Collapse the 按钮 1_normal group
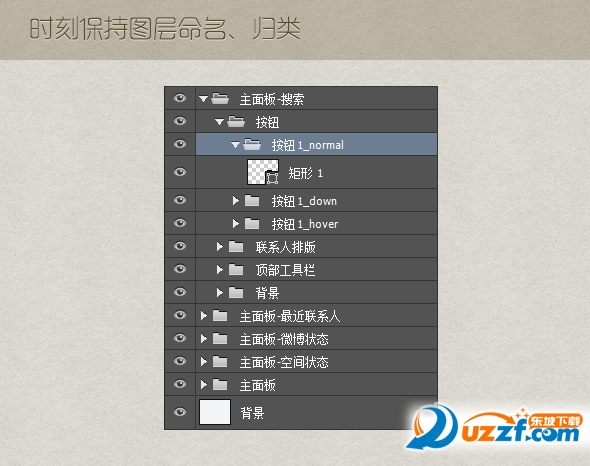The height and width of the screenshot is (466, 590). [235, 145]
